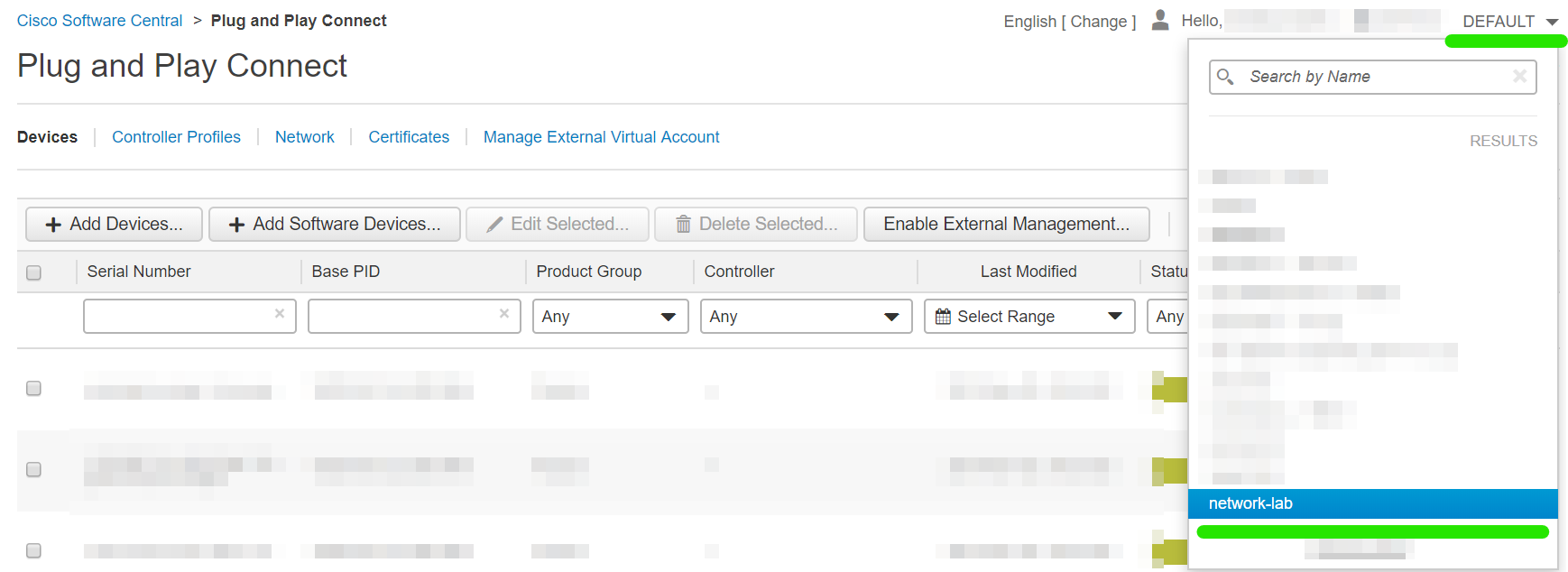Select network-lab in the results list
The width and height of the screenshot is (1568, 572).
(x=1373, y=503)
